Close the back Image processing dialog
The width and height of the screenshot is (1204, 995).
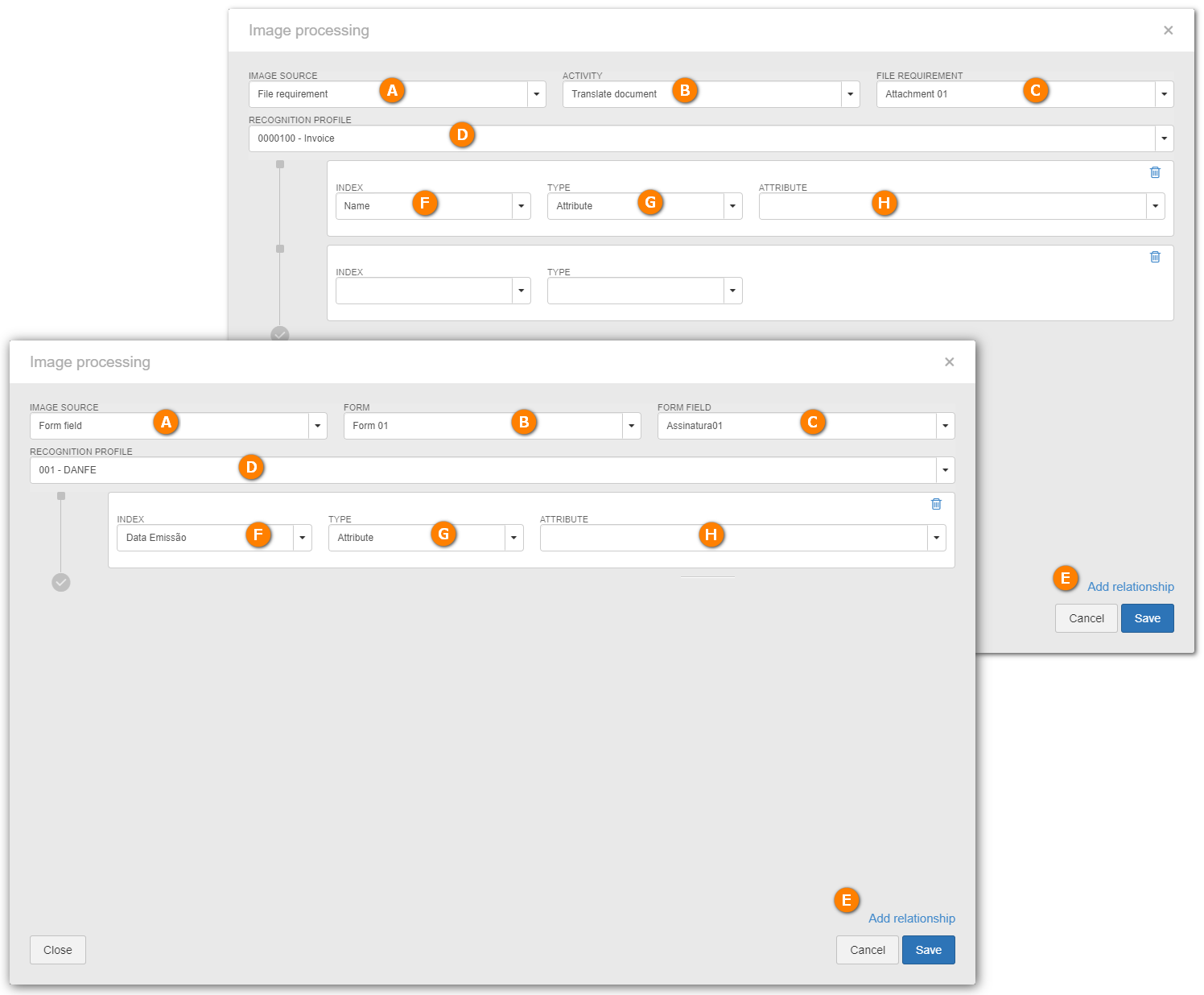(1168, 31)
